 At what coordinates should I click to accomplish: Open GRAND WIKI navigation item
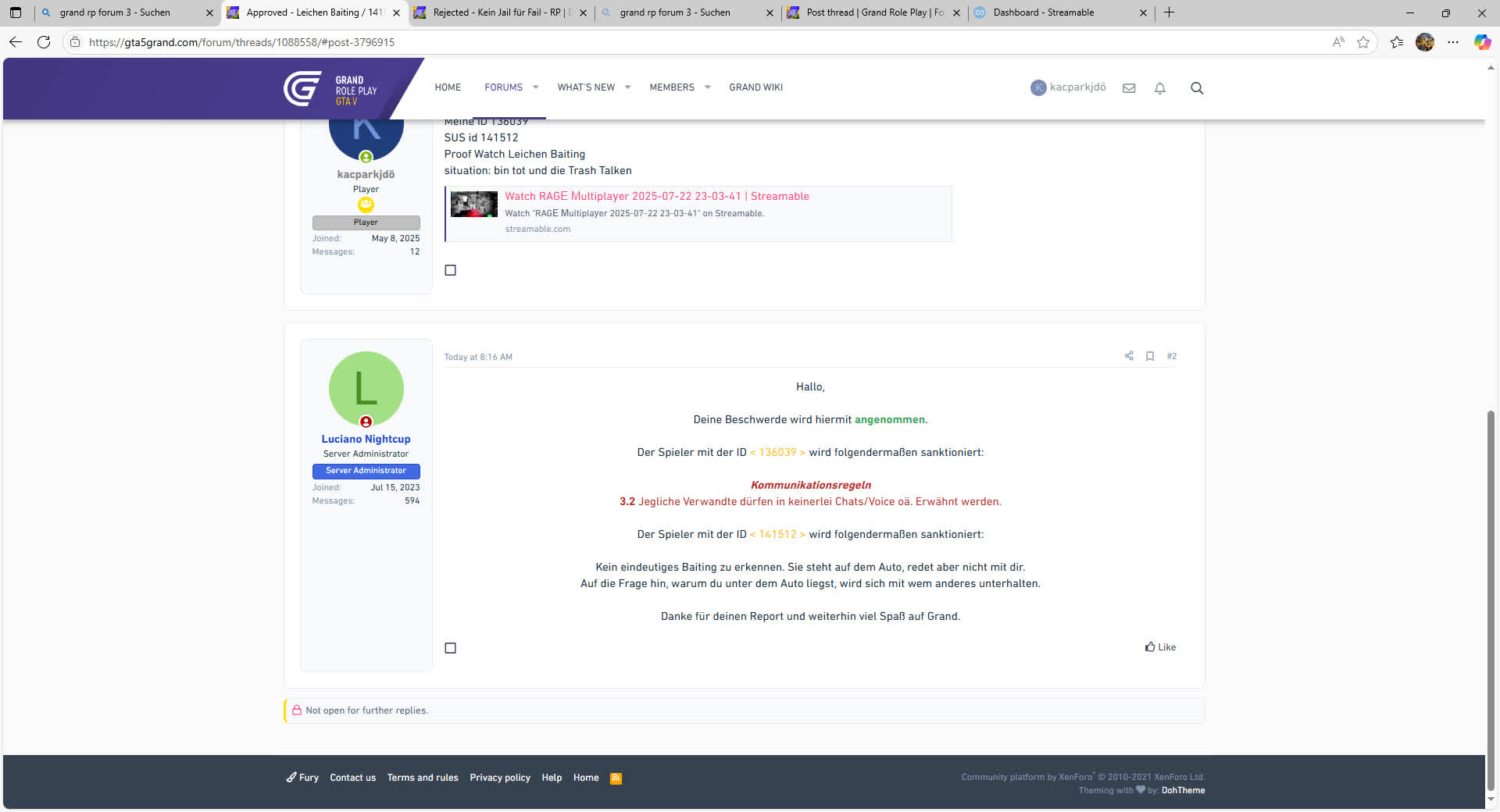[x=755, y=87]
